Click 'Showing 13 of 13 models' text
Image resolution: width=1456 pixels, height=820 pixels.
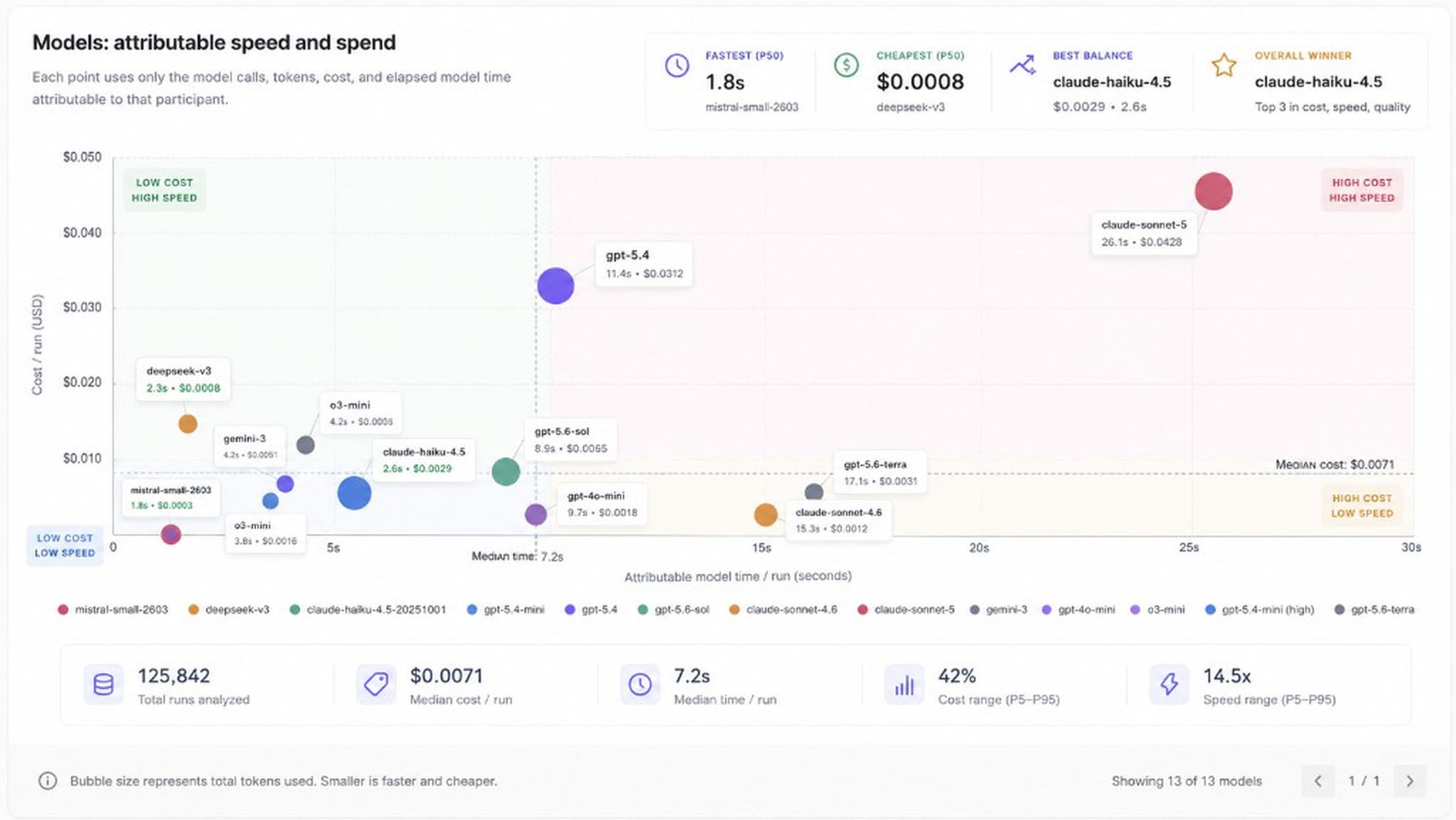coord(1187,781)
